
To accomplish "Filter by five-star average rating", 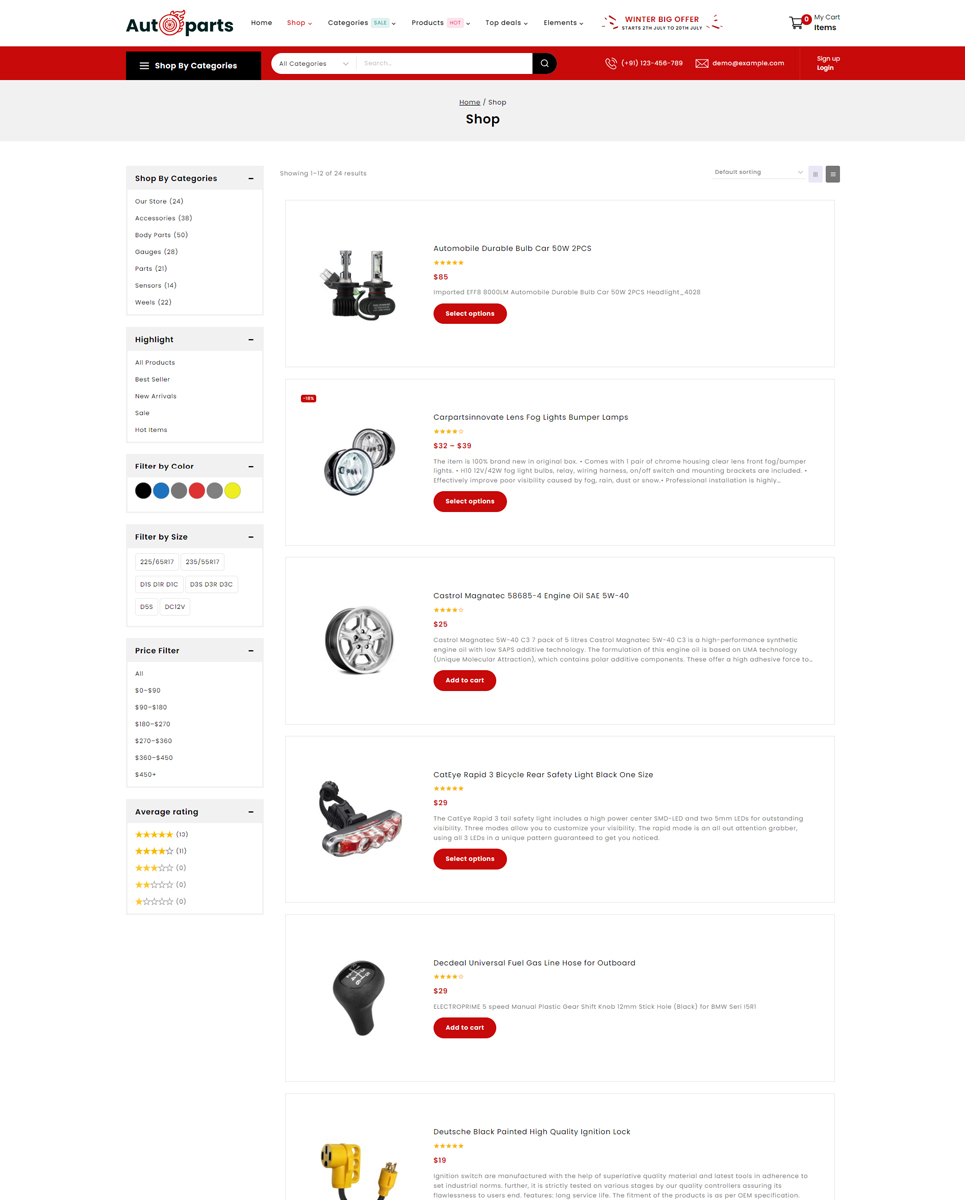I will point(162,834).
